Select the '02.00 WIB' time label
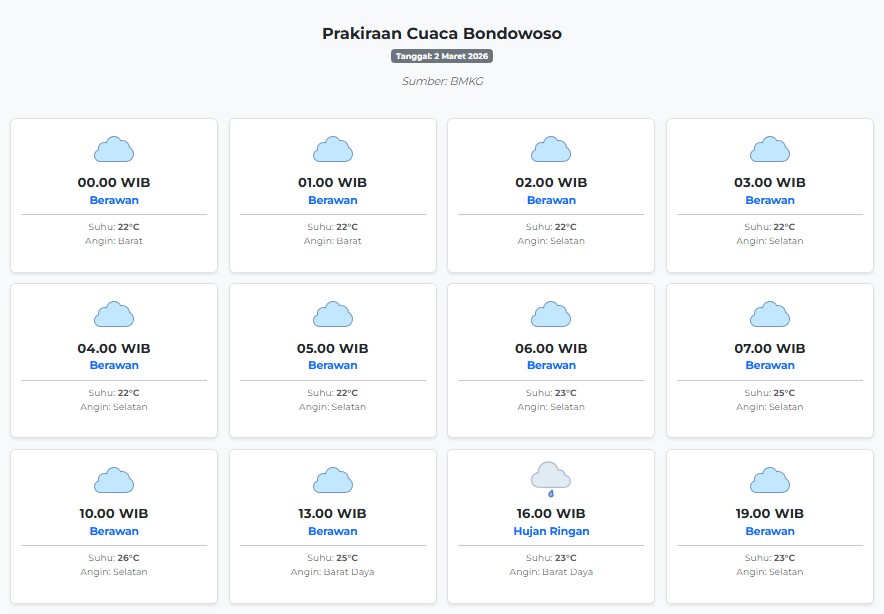Screen dimensions: 884x614 click(551, 182)
